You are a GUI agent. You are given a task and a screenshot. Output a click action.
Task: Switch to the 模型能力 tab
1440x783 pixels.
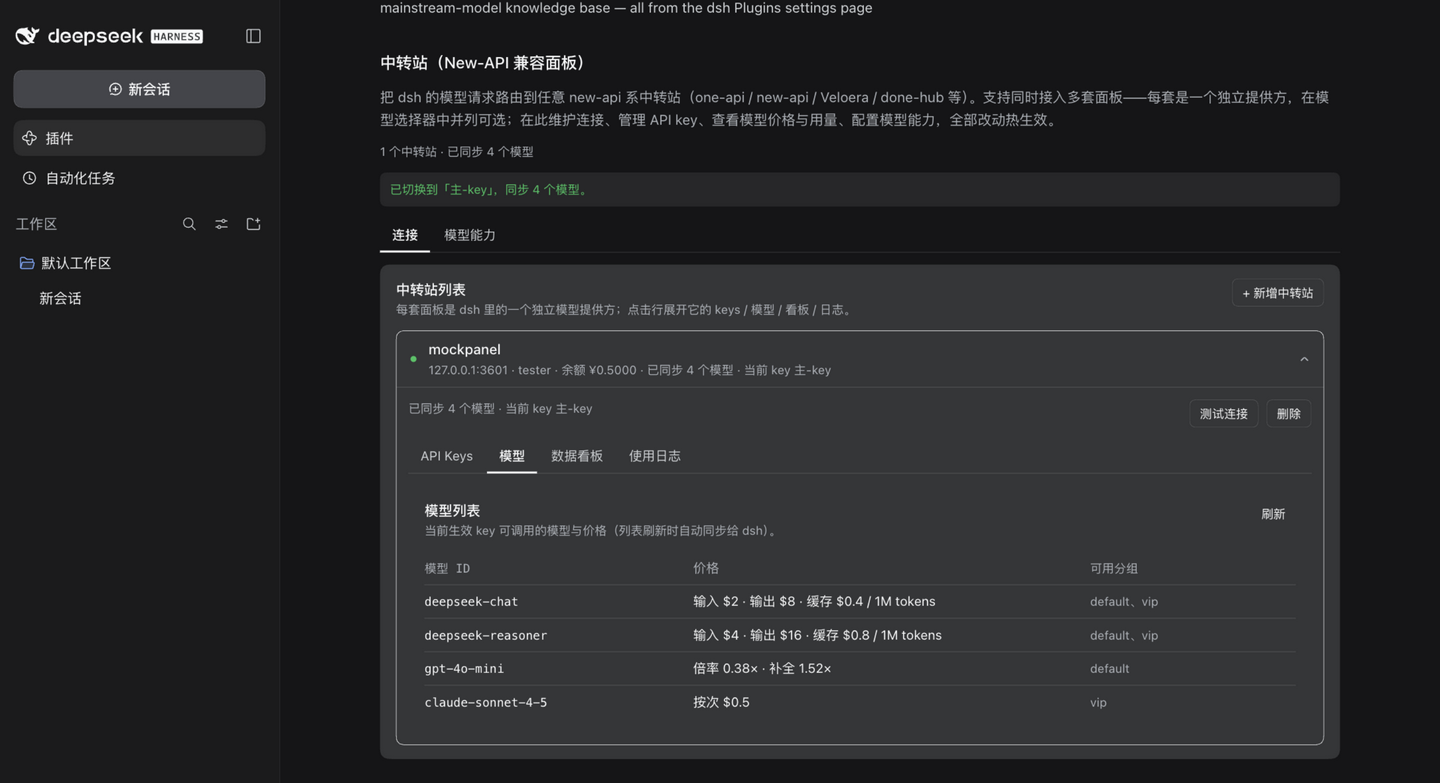click(470, 235)
